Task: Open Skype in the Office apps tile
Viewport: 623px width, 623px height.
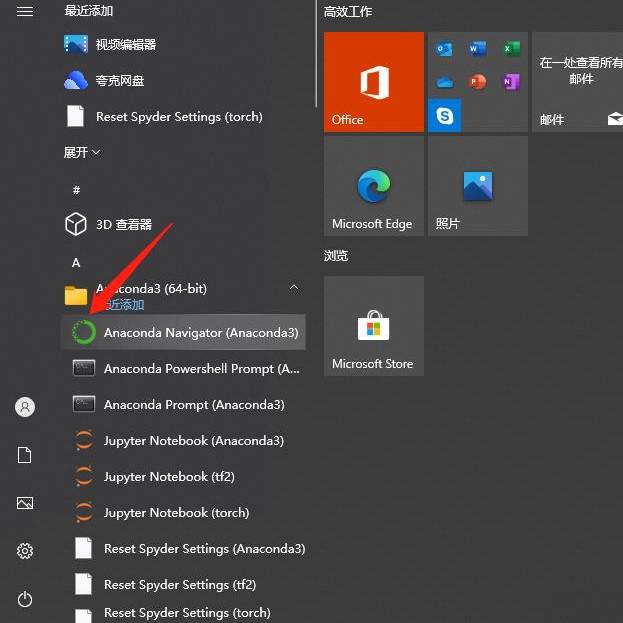Action: 445,116
